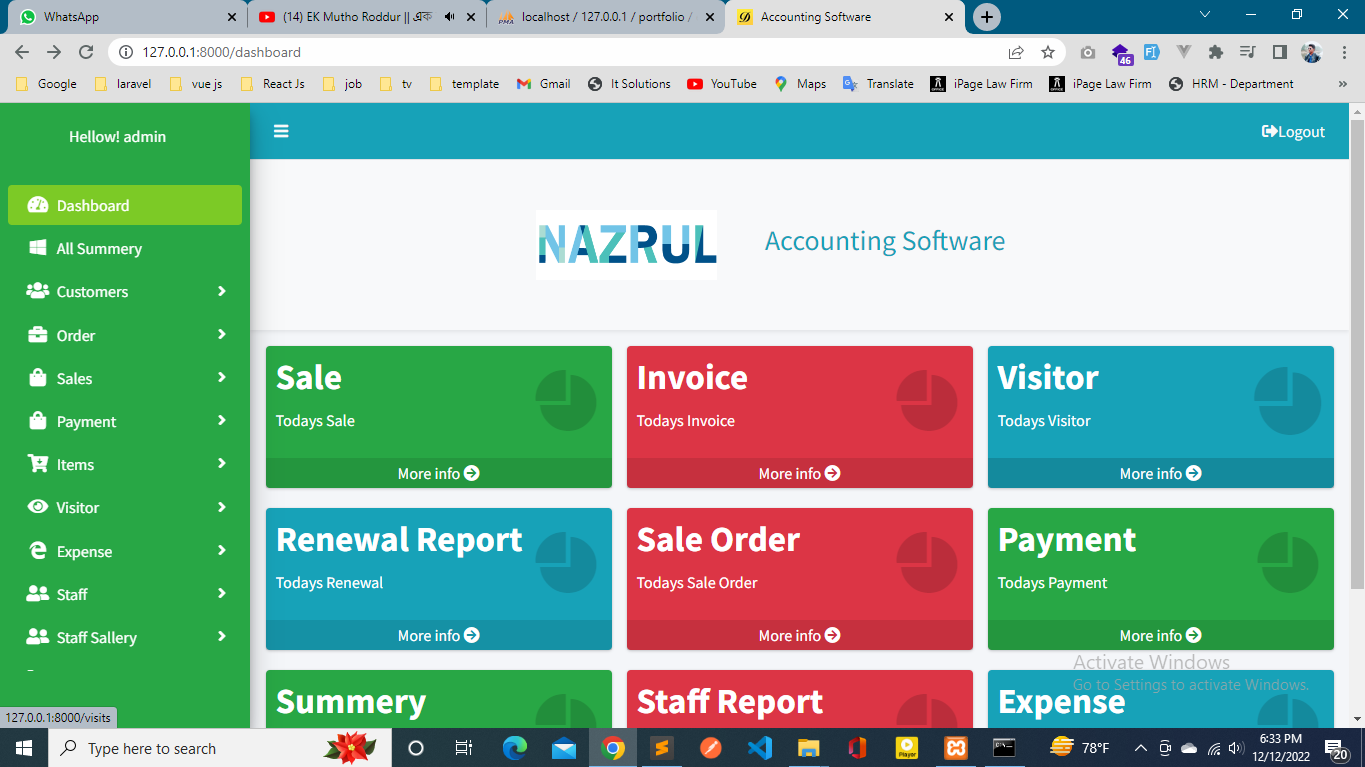Expand the Staff submenu chevron
The width and height of the screenshot is (1365, 767).
pos(222,593)
